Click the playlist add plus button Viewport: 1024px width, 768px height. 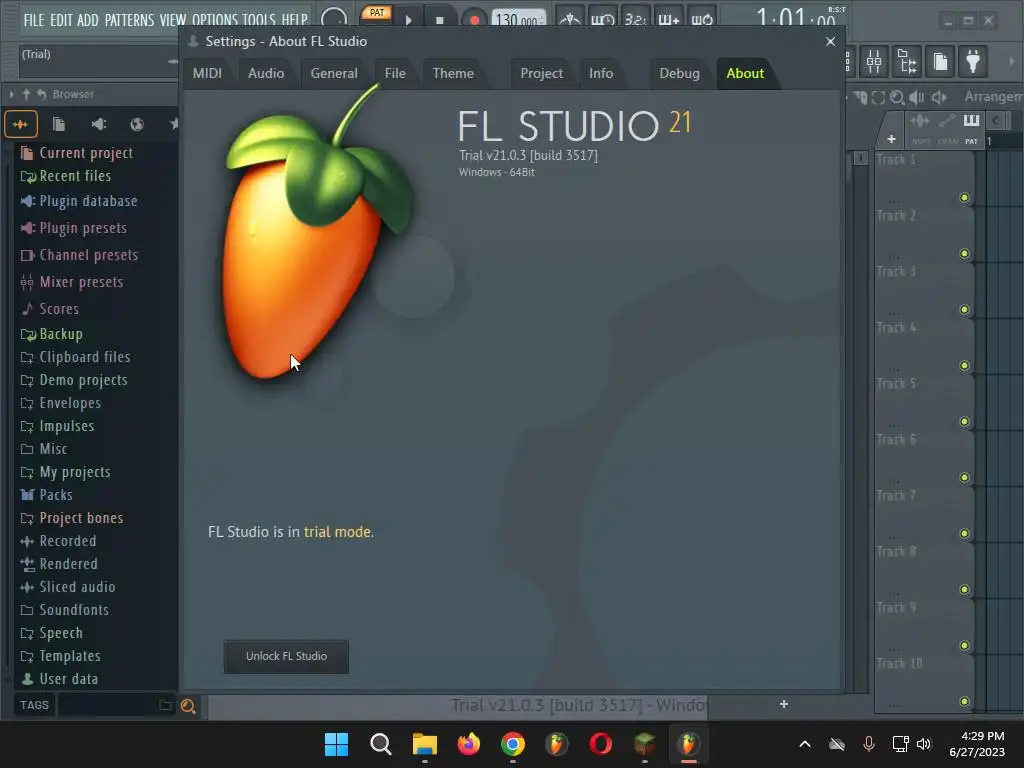(891, 139)
